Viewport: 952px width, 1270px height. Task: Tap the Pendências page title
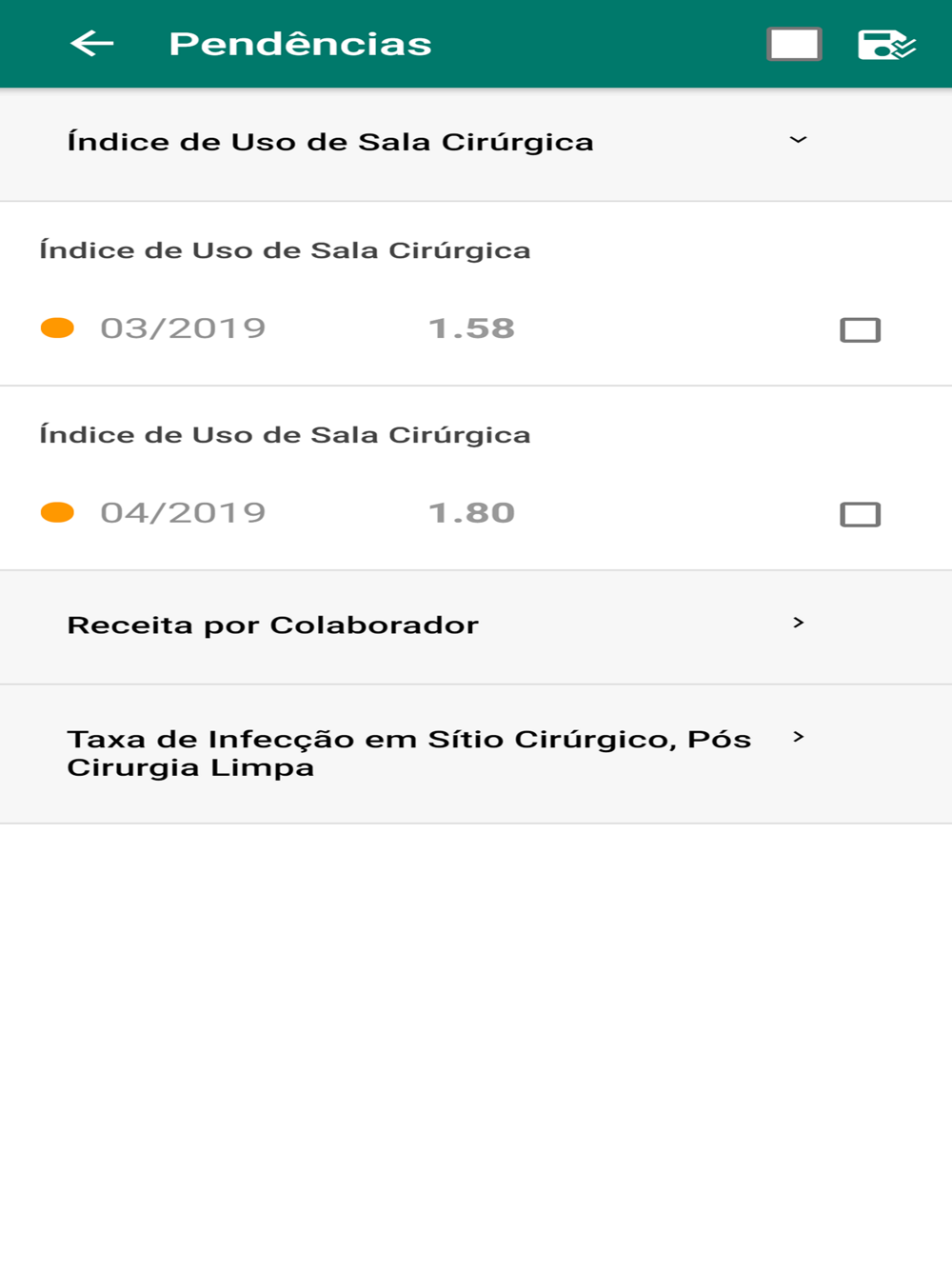[300, 45]
